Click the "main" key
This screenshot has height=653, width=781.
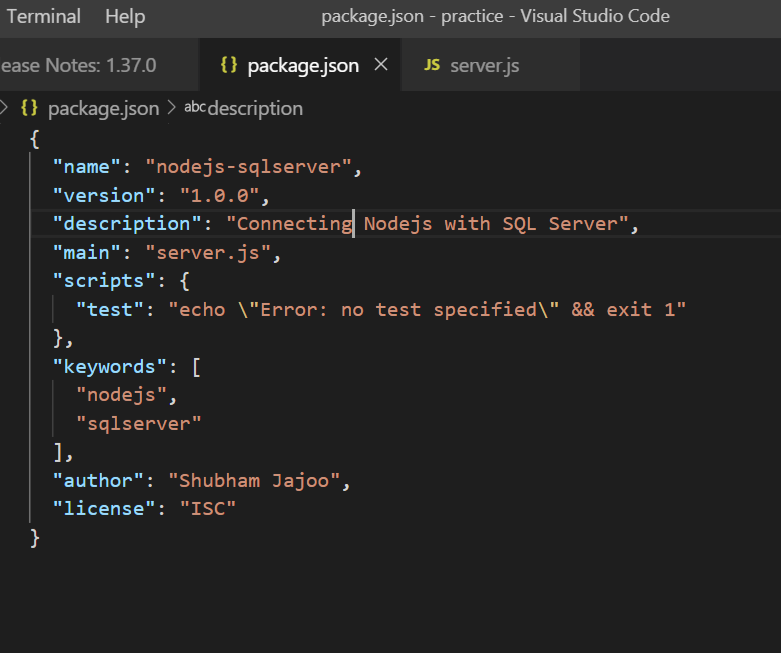coord(87,253)
